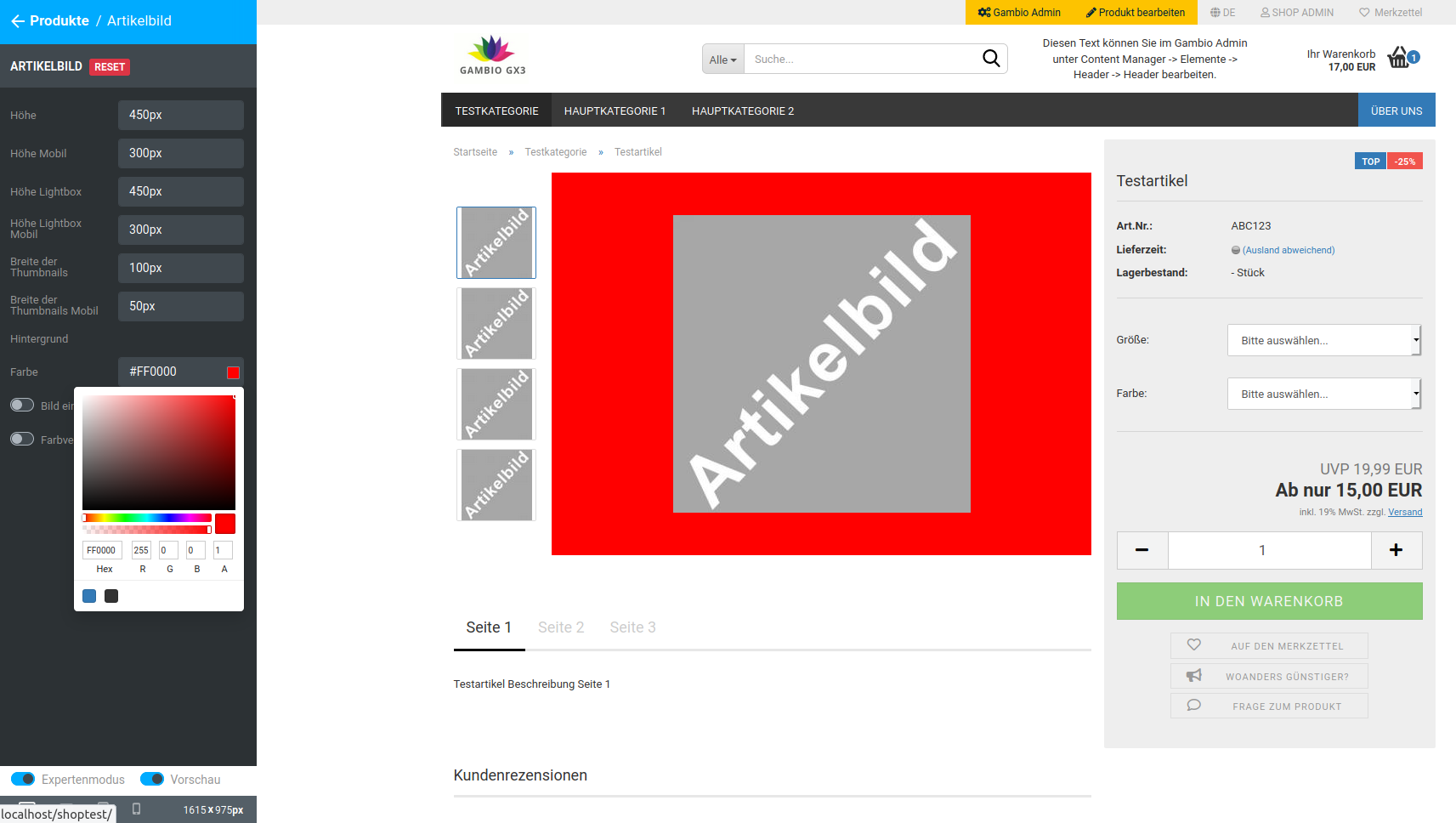Select the second Artikelbild thumbnail
The width and height of the screenshot is (1456, 823).
[x=496, y=323]
